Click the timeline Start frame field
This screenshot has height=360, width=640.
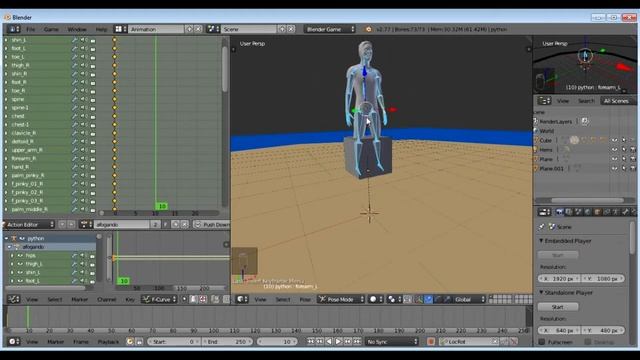[173, 342]
